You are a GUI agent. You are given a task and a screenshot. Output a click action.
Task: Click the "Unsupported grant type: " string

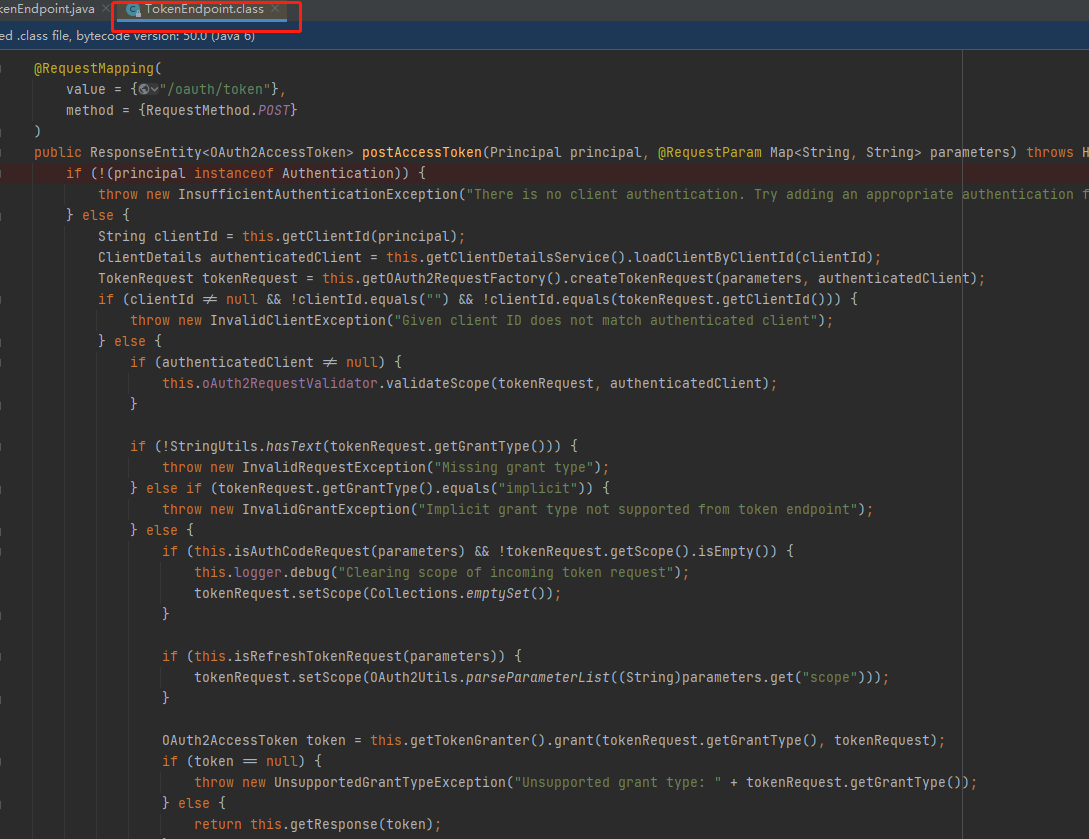click(617, 782)
